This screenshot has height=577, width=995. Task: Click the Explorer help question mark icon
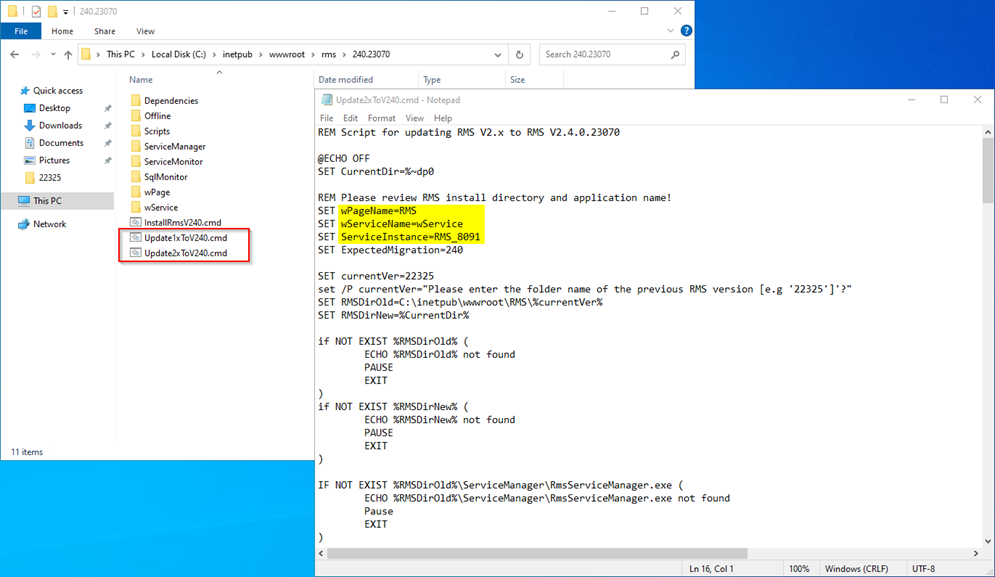pyautogui.click(x=686, y=30)
